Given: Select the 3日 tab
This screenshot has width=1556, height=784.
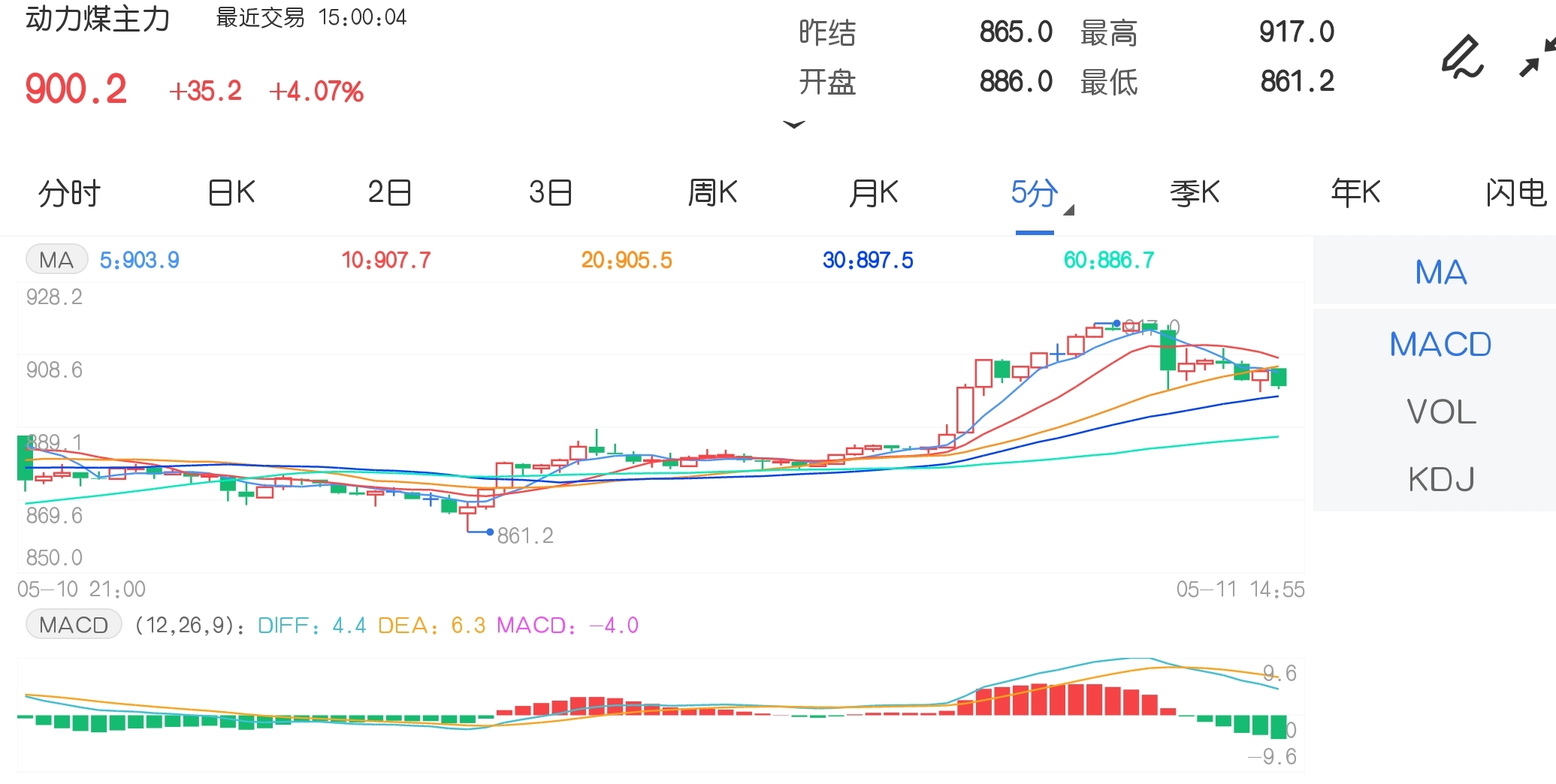Looking at the screenshot, I should 550,193.
